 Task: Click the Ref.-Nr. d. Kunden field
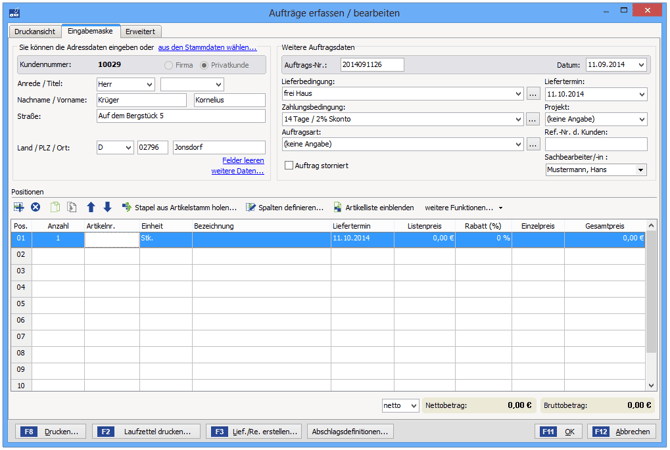coord(596,144)
